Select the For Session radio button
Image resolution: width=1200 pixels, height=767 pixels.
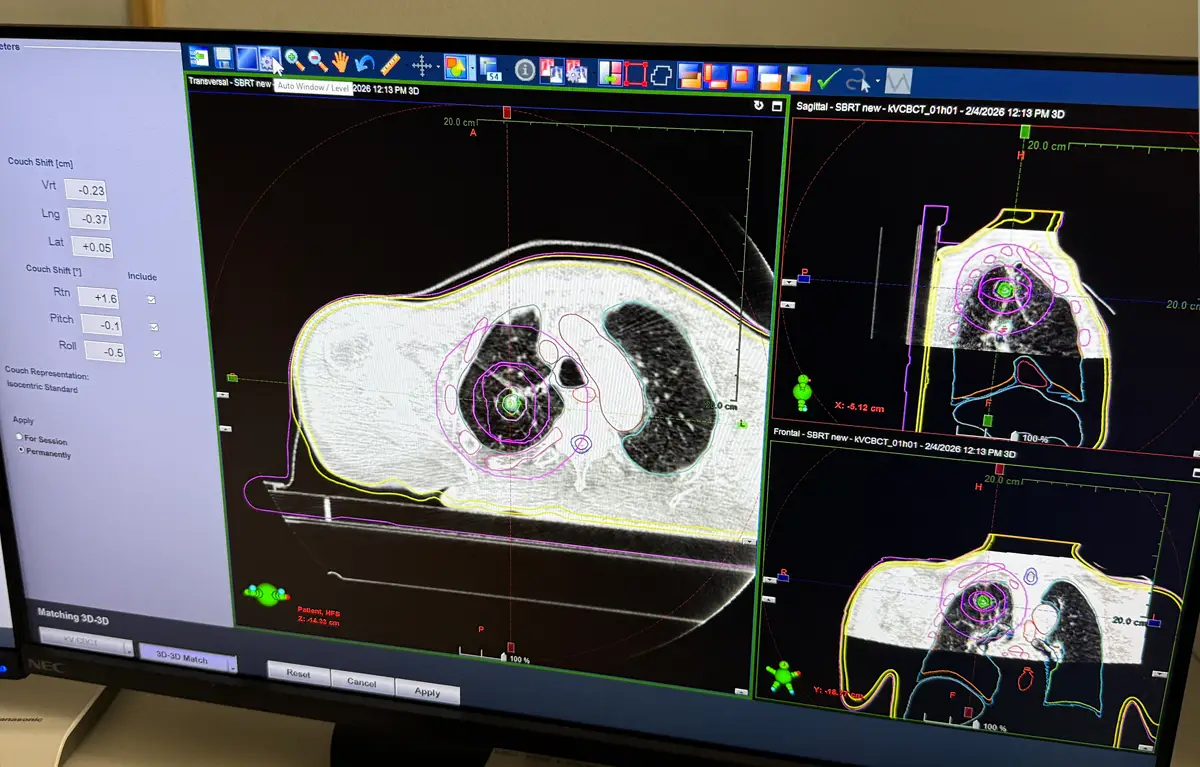pos(18,437)
